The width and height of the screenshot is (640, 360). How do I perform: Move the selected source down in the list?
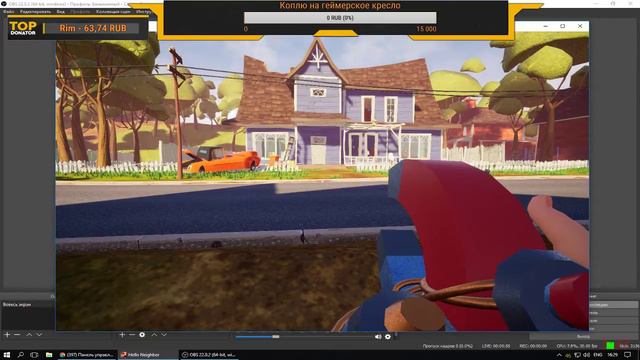point(164,335)
